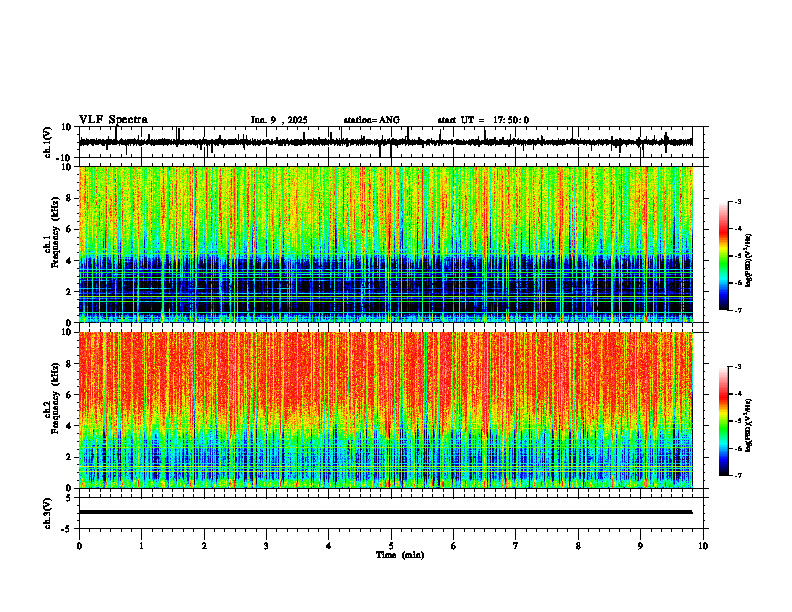This screenshot has width=792, height=612.
Task: Click the ch.1 "Frequency (kHz)" axis label
Action: pyautogui.click(x=55, y=232)
